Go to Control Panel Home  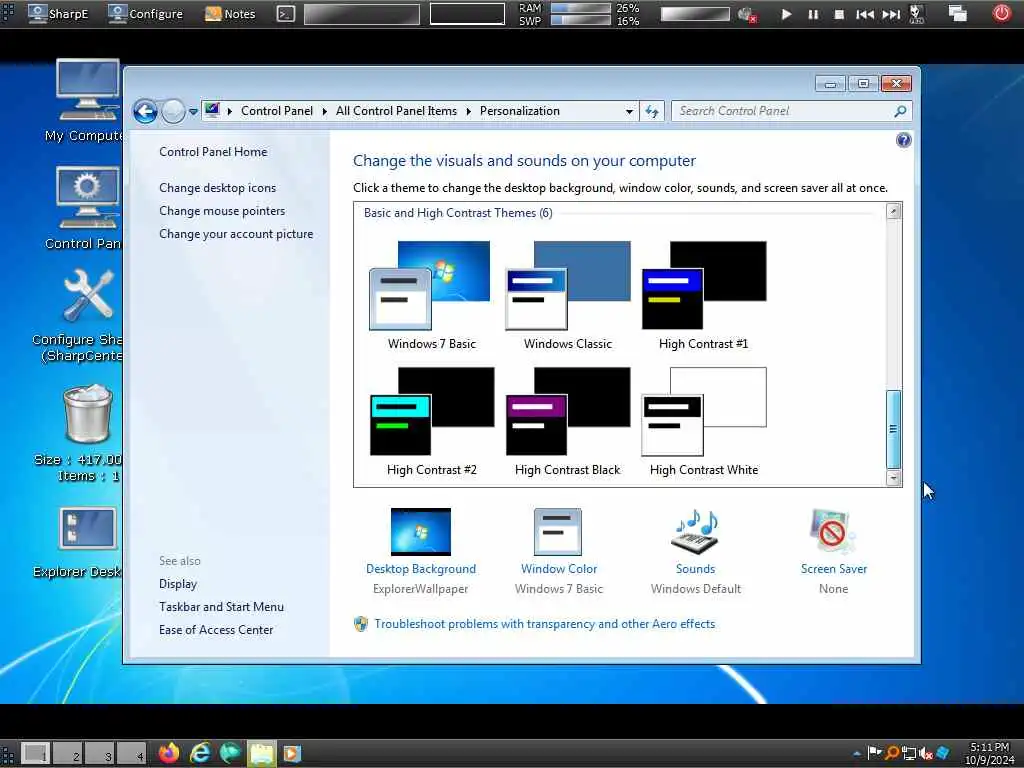(x=213, y=152)
